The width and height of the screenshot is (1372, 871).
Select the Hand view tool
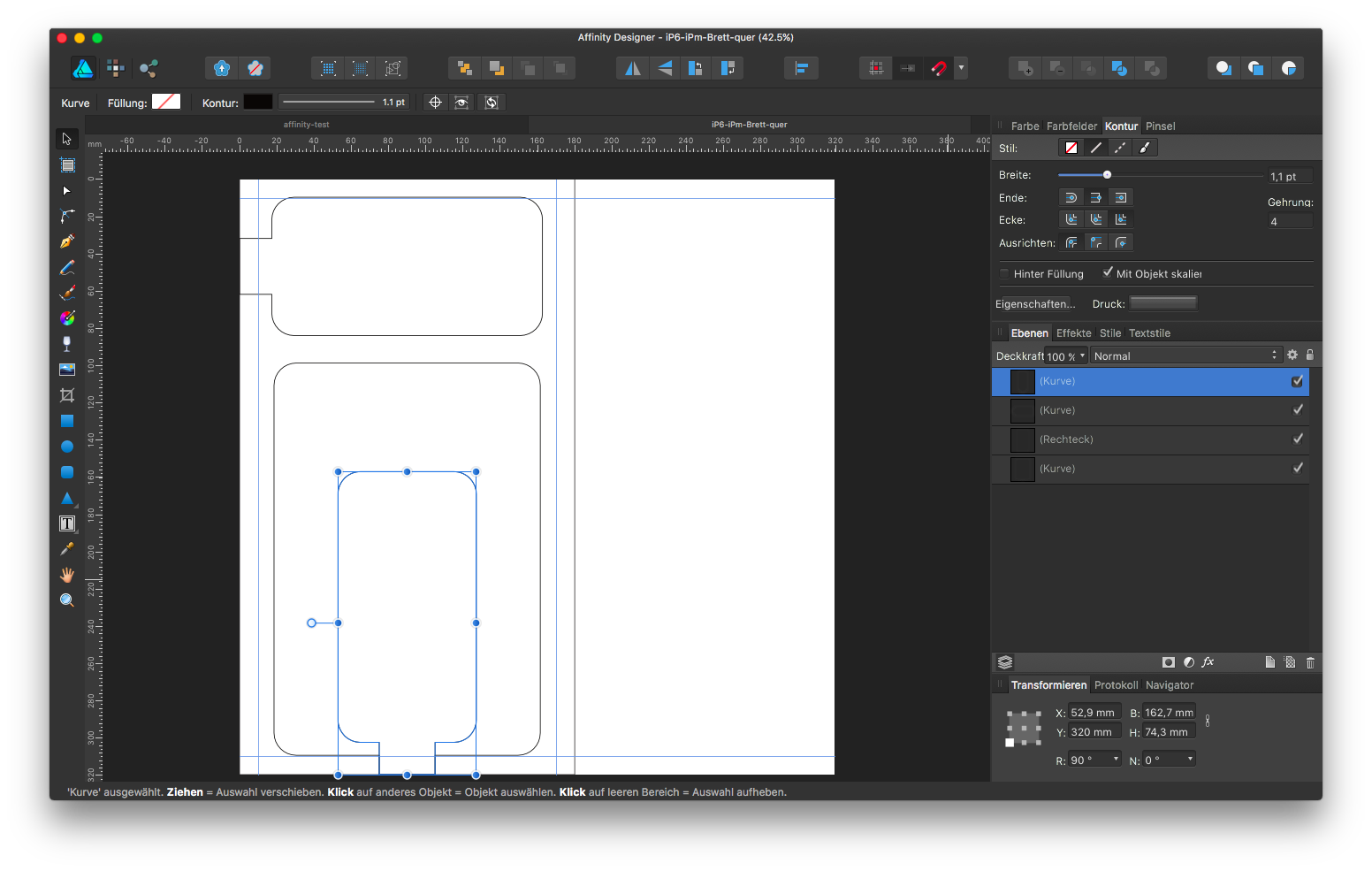point(67,575)
